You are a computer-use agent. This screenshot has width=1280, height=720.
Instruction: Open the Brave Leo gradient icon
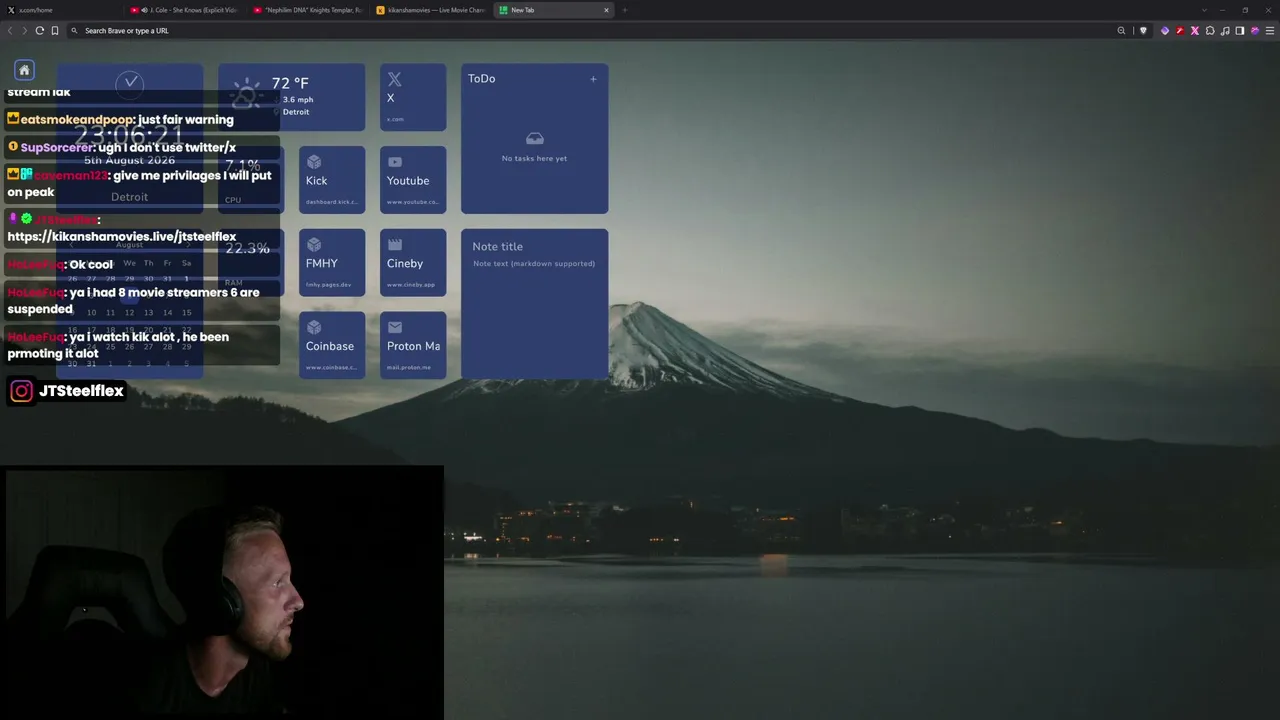pos(1255,31)
